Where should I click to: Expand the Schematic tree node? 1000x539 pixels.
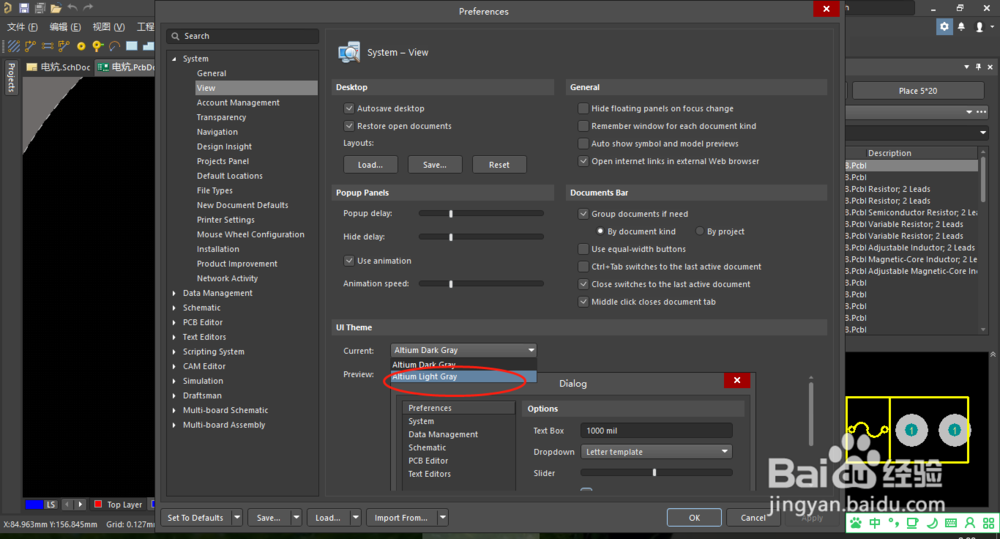(174, 308)
